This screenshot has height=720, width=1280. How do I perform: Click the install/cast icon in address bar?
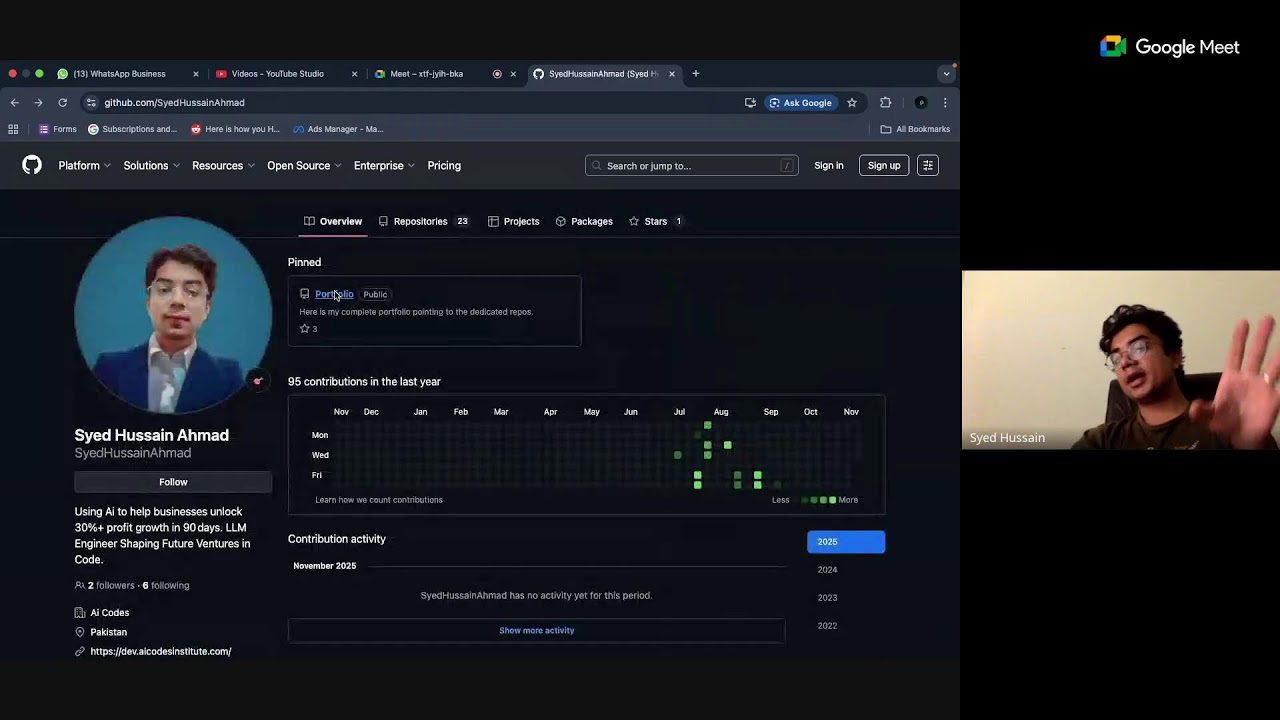point(750,102)
